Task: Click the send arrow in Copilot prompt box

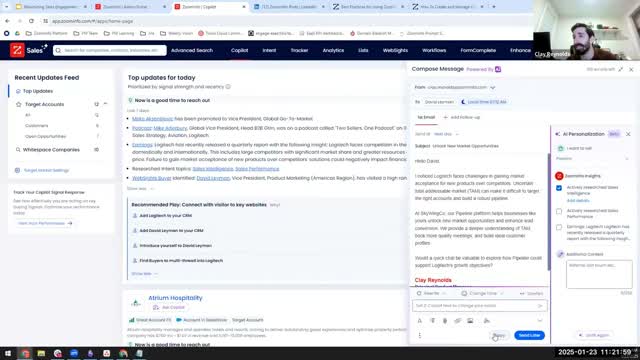Action: (x=540, y=306)
